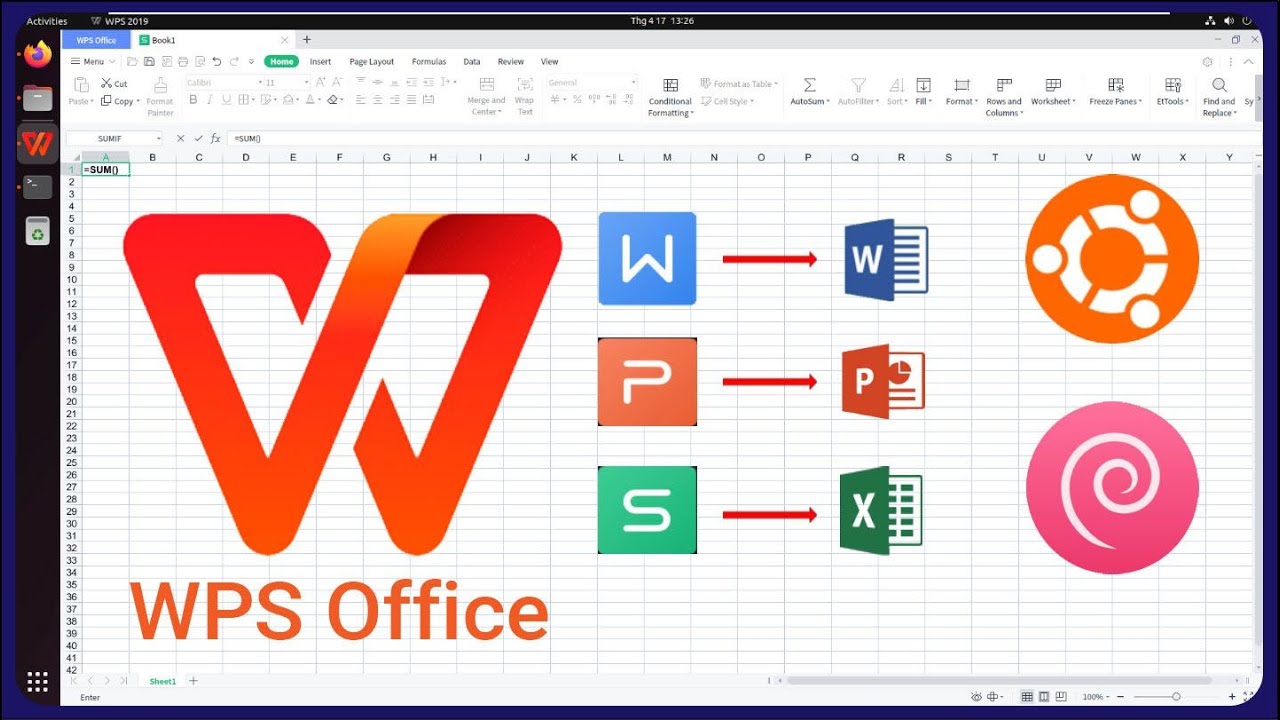Screen dimensions: 1280x720
Task: Open the Menu in the top-left corner
Action: tap(90, 61)
